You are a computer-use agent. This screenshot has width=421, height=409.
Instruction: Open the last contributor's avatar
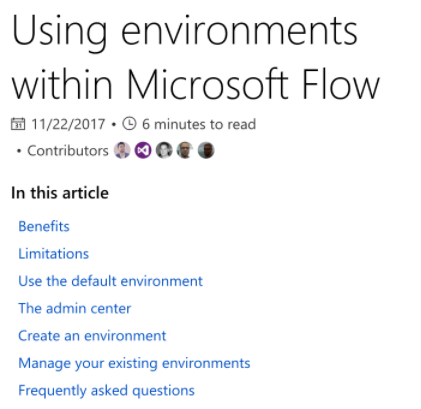pyautogui.click(x=206, y=150)
